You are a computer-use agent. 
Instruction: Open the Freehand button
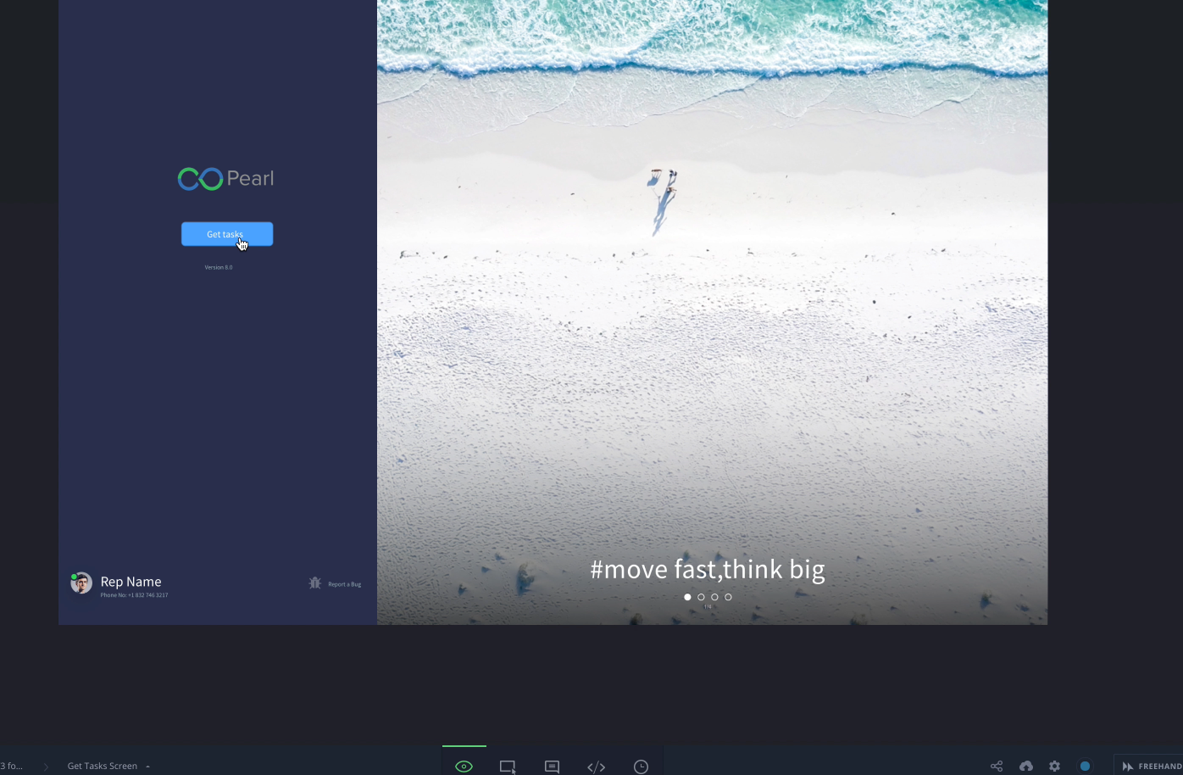pos(1151,766)
